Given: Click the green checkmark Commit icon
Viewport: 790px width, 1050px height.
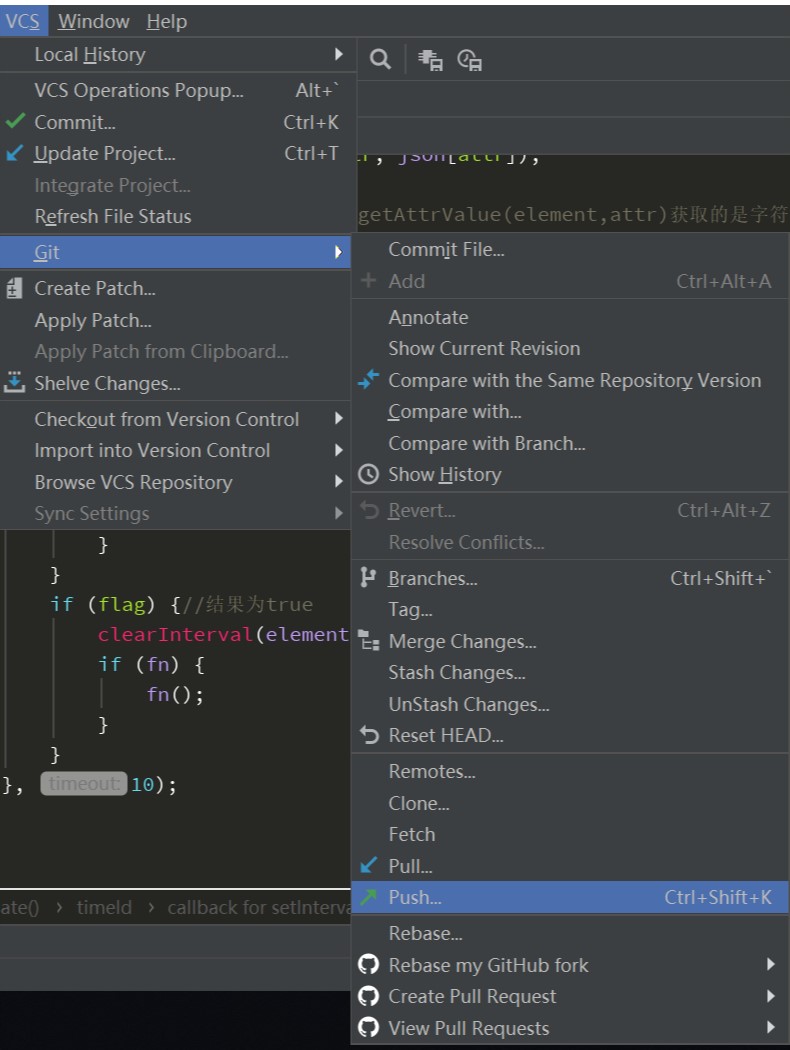Looking at the screenshot, I should pyautogui.click(x=15, y=122).
